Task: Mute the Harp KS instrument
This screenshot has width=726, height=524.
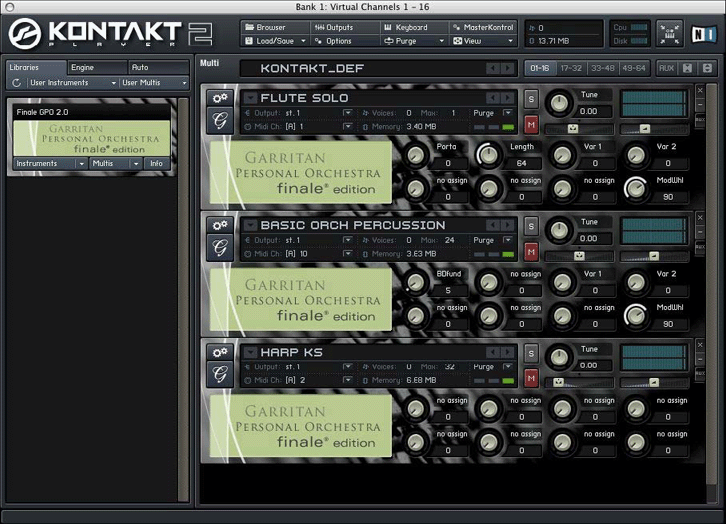Action: click(531, 379)
